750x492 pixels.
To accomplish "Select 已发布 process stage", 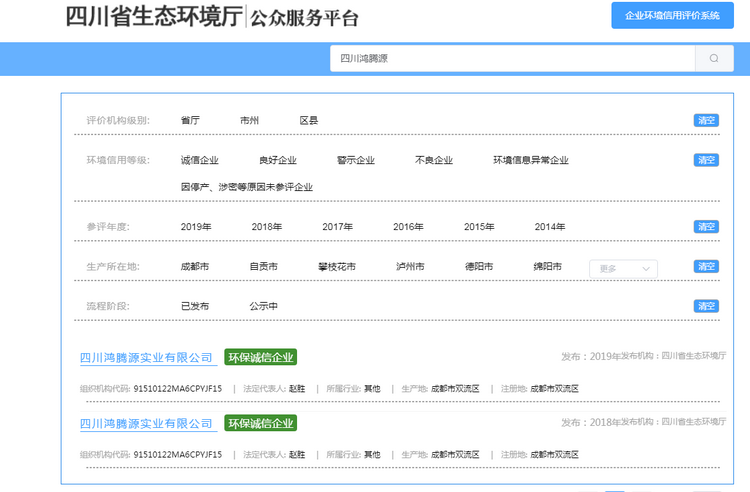I will tap(194, 306).
